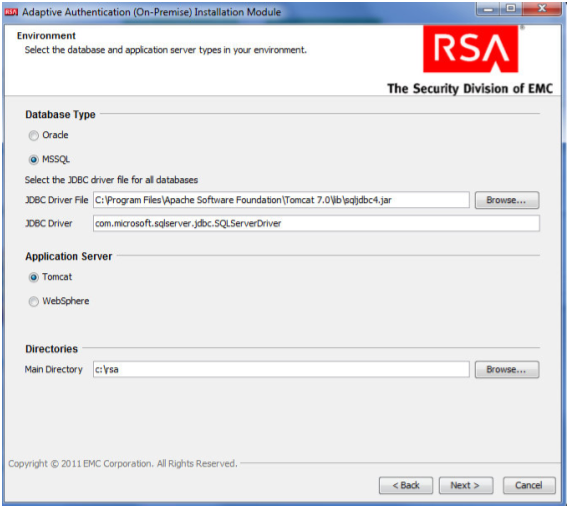Minimize the installer window
This screenshot has width=567, height=506.
488,9
